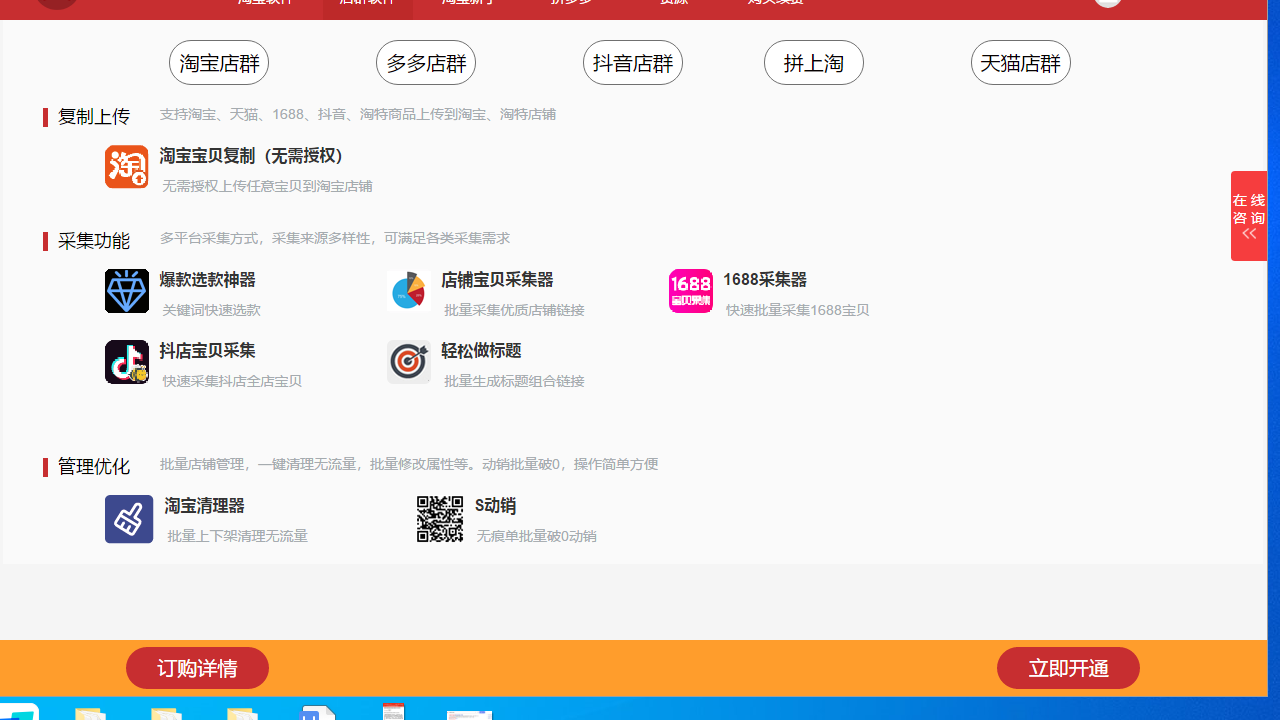
Task: Select the 天猫店群 category pill
Action: coord(1020,62)
